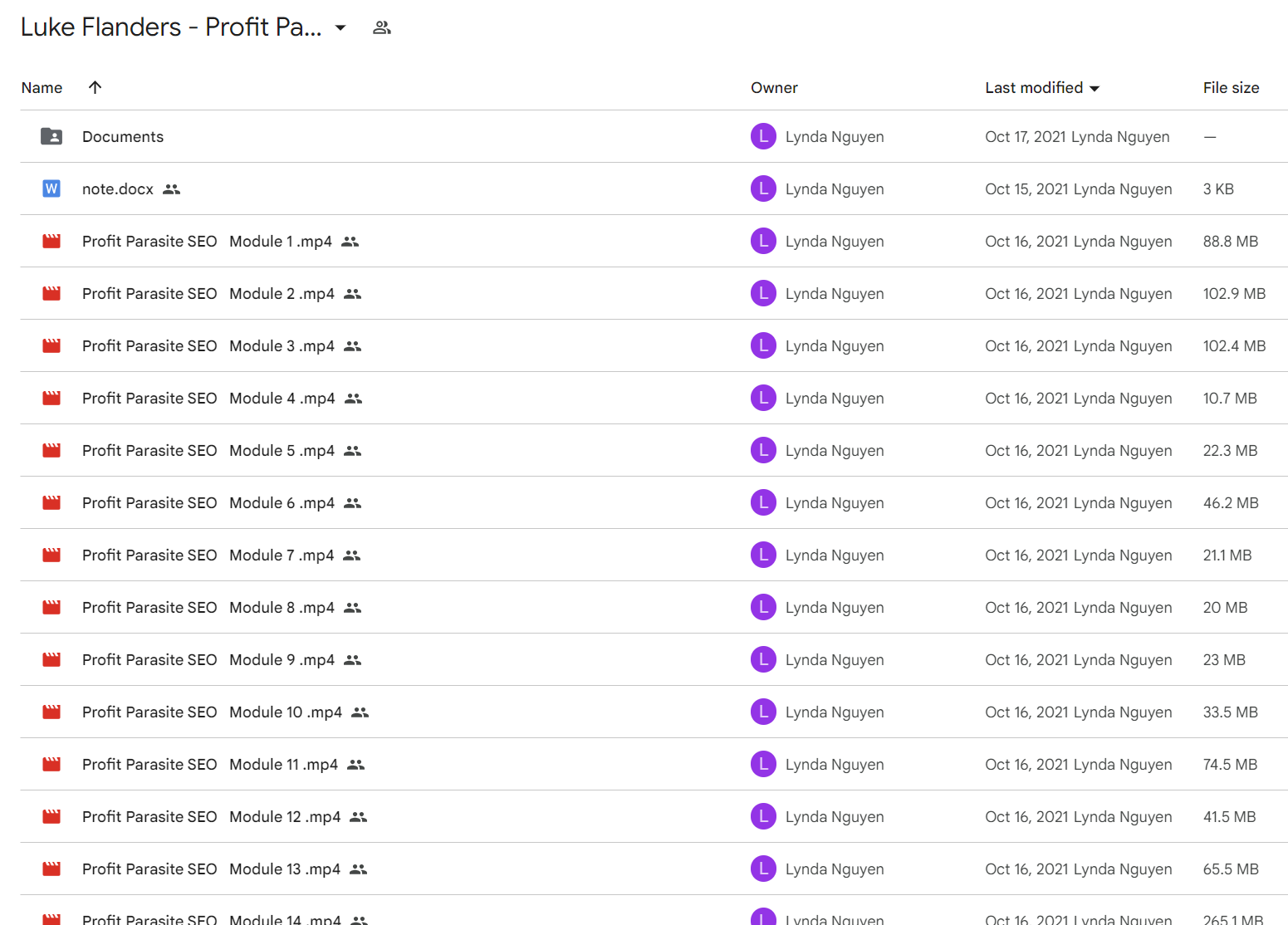
Task: Click the shared icon next to note.docx
Action: click(172, 189)
